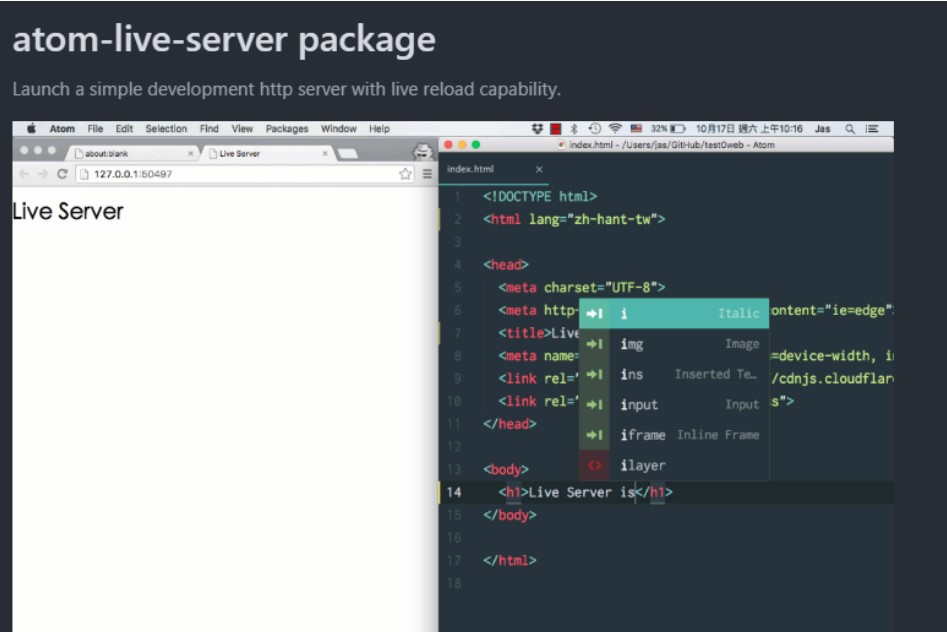Select the 'iframe' autocomplete suggestion
This screenshot has width=947, height=632.
(674, 434)
